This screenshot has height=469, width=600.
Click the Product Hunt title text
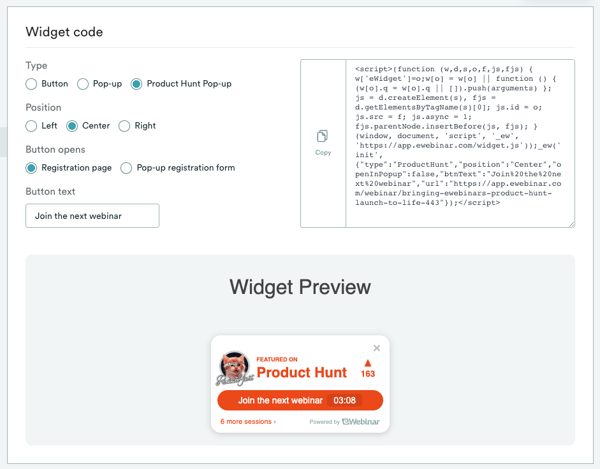click(302, 373)
